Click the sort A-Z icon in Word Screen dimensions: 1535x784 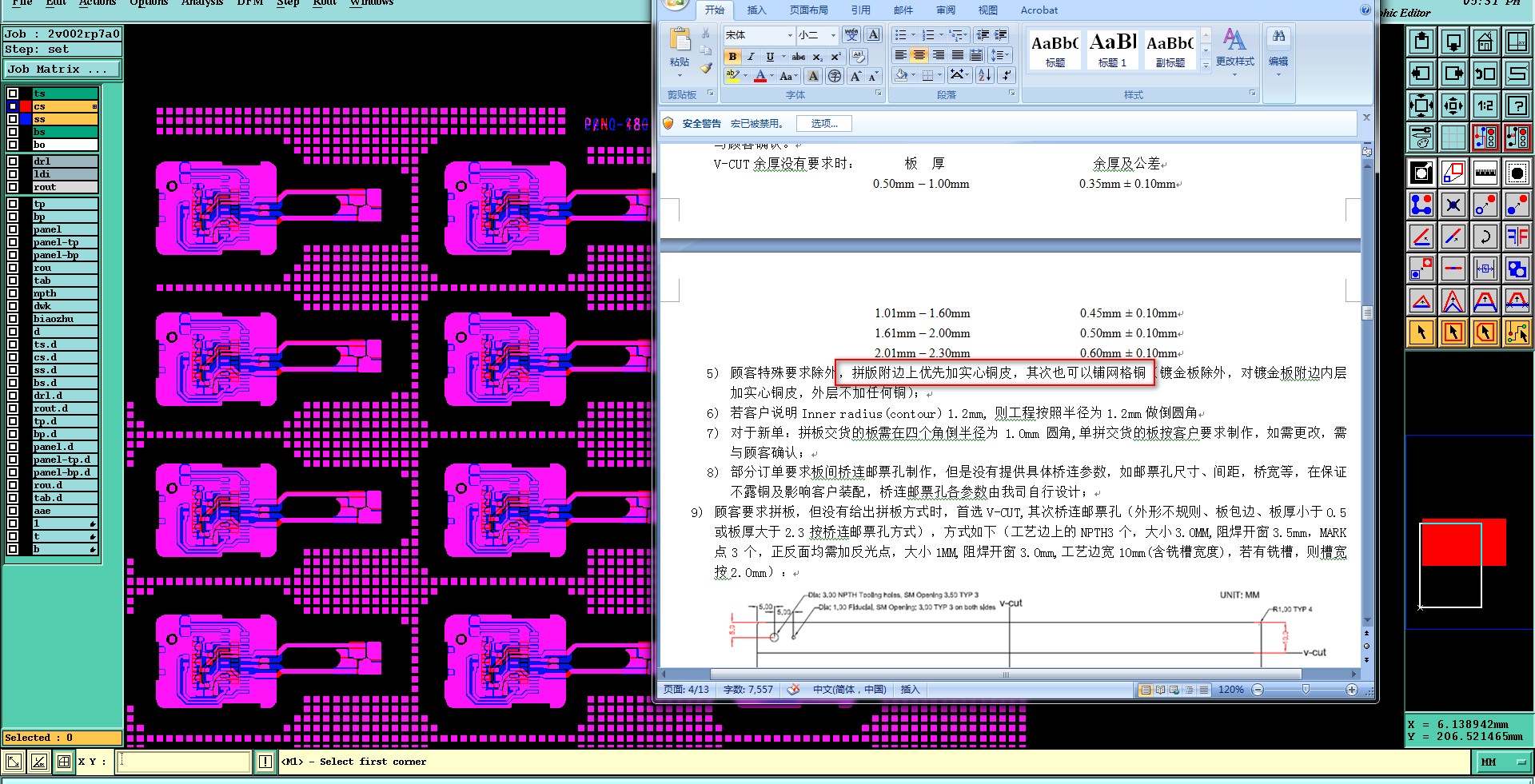coord(985,75)
